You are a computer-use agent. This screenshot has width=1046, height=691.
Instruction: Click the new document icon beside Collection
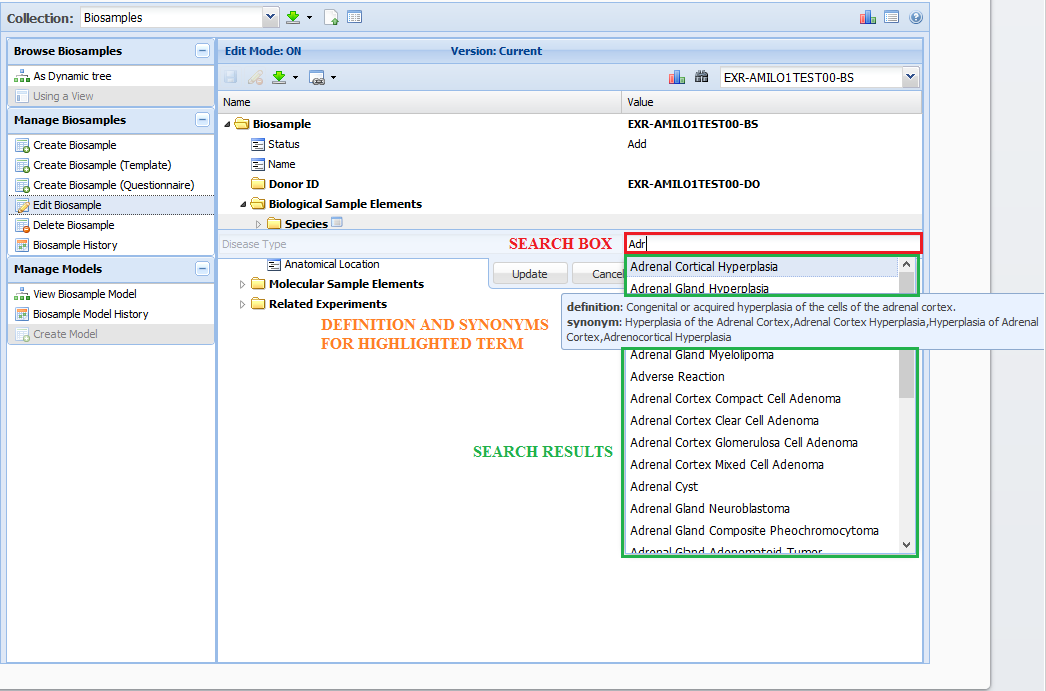332,17
